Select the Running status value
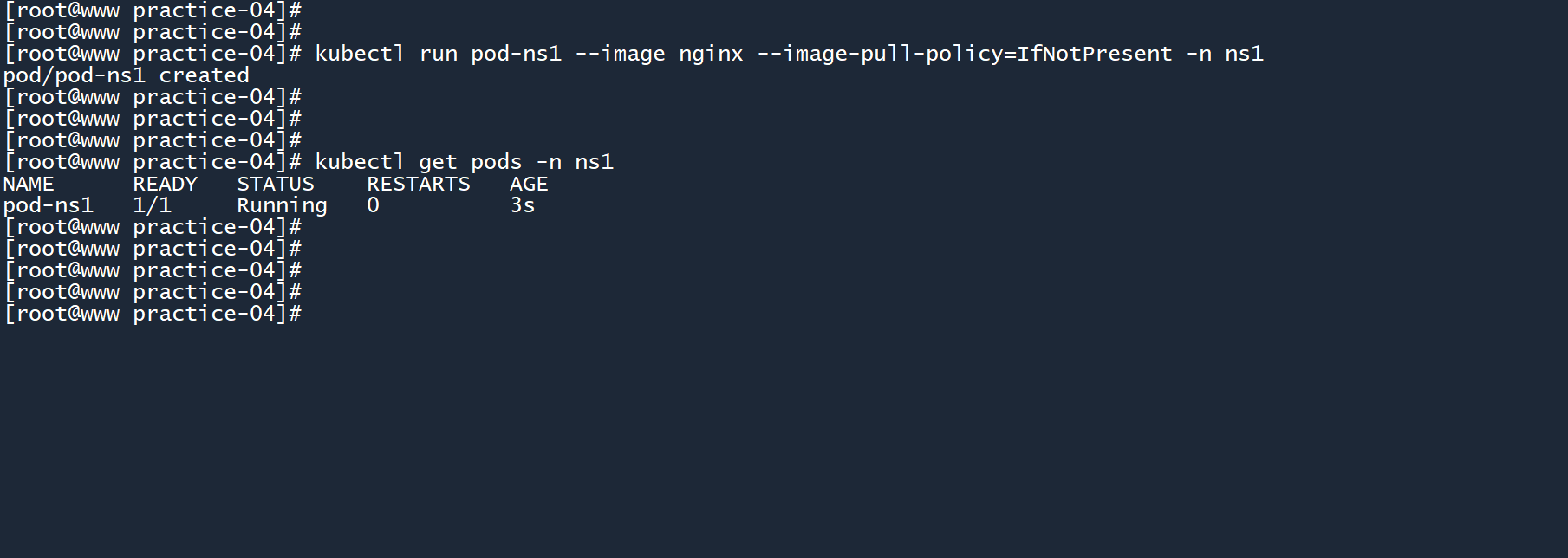The image size is (1568, 558). [282, 205]
